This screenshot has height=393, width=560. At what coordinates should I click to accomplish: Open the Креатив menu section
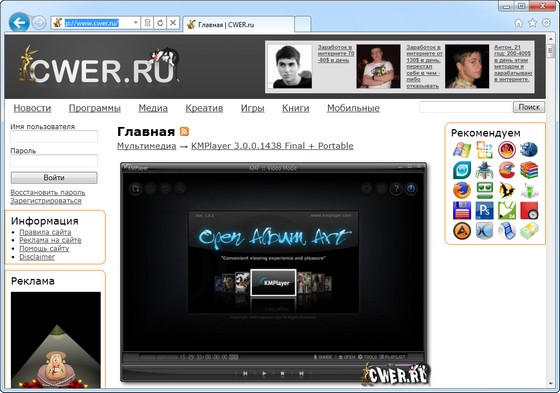[204, 108]
